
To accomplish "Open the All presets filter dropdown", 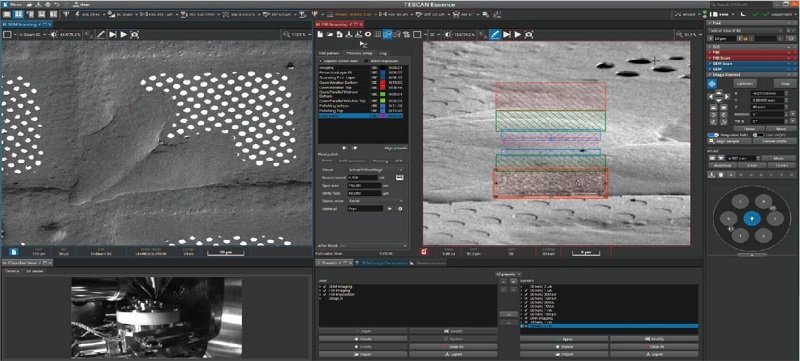I will pos(508,274).
